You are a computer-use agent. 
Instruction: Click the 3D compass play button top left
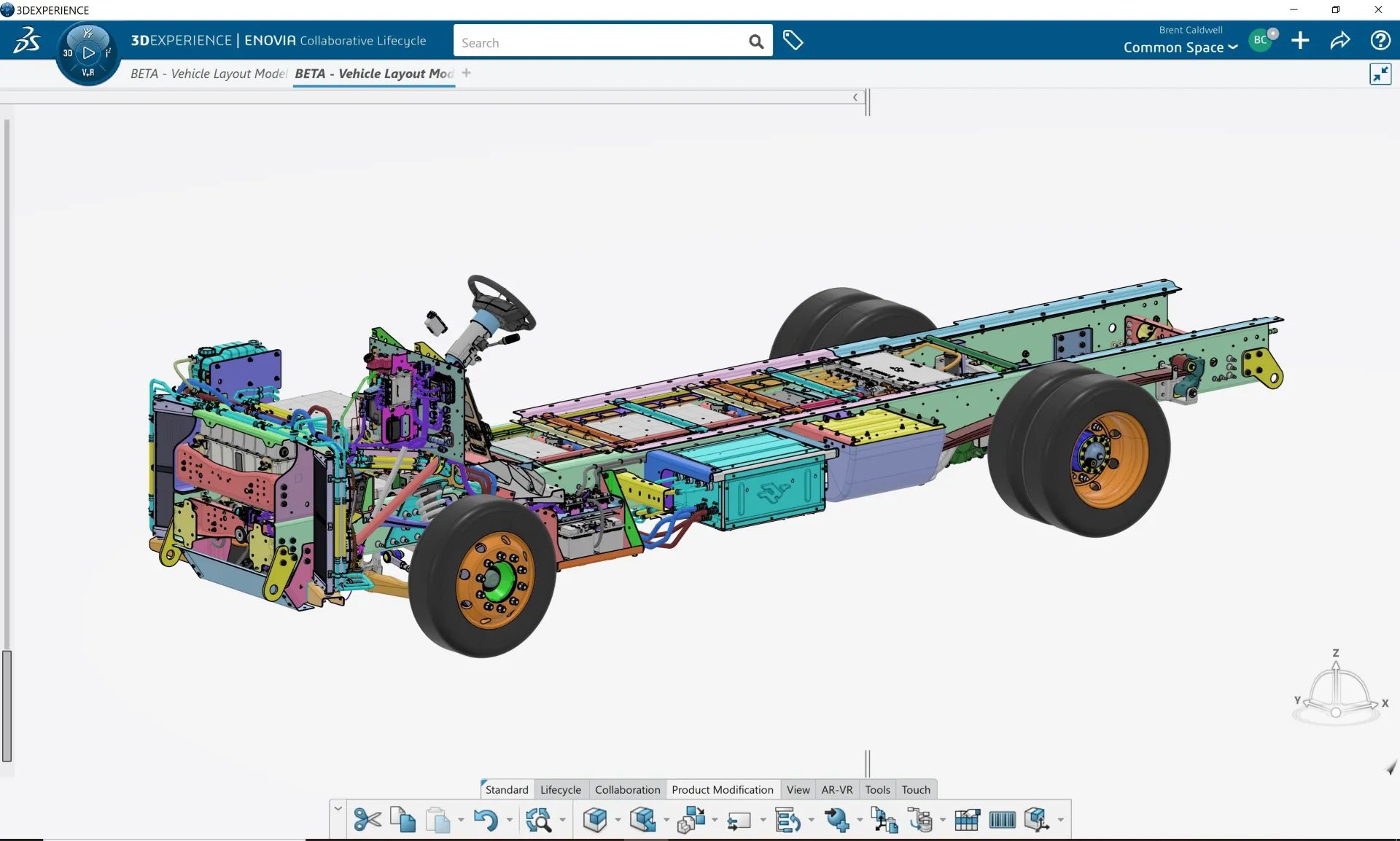click(x=87, y=52)
